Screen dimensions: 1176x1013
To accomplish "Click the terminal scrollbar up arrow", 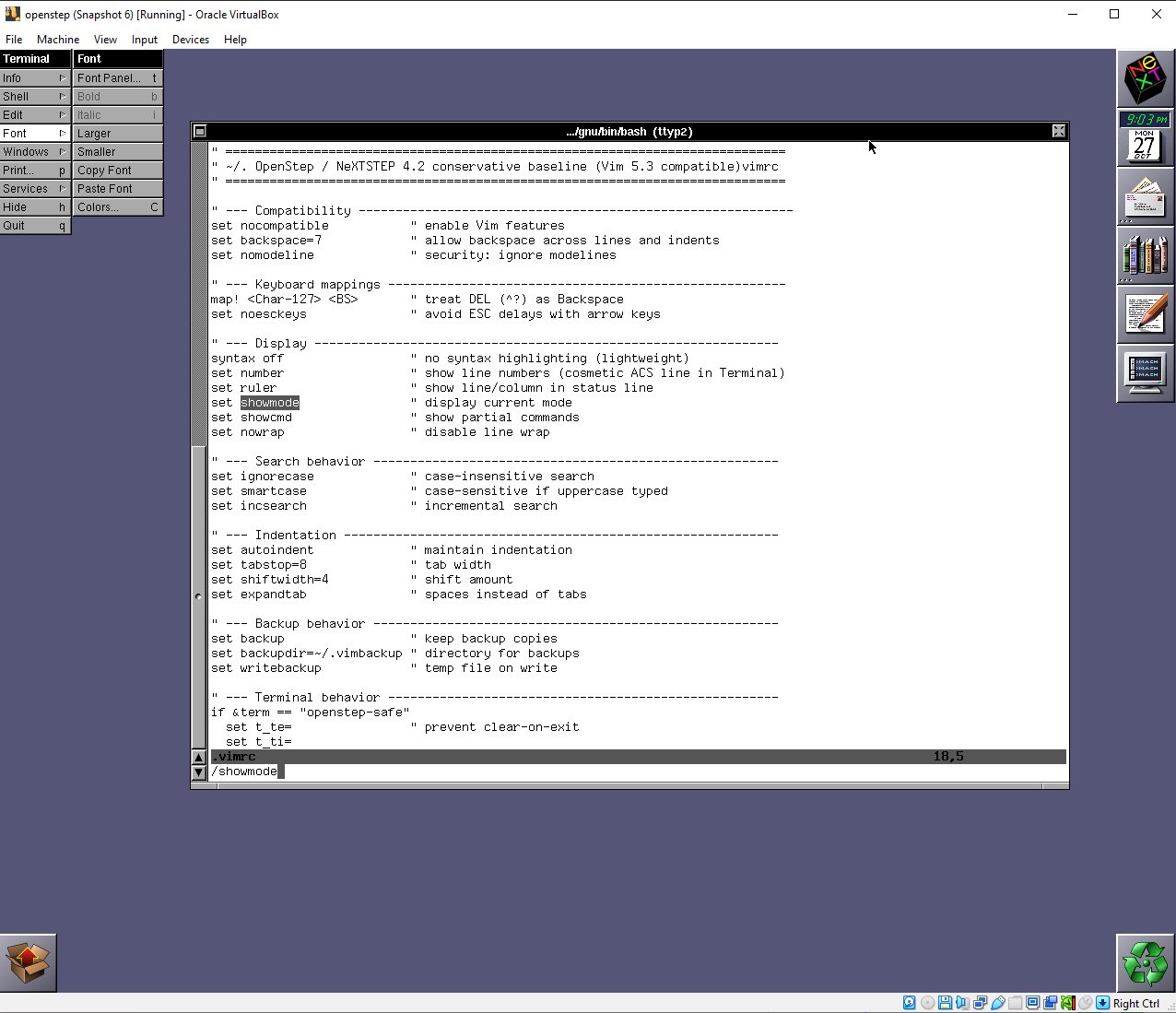I will [x=199, y=758].
